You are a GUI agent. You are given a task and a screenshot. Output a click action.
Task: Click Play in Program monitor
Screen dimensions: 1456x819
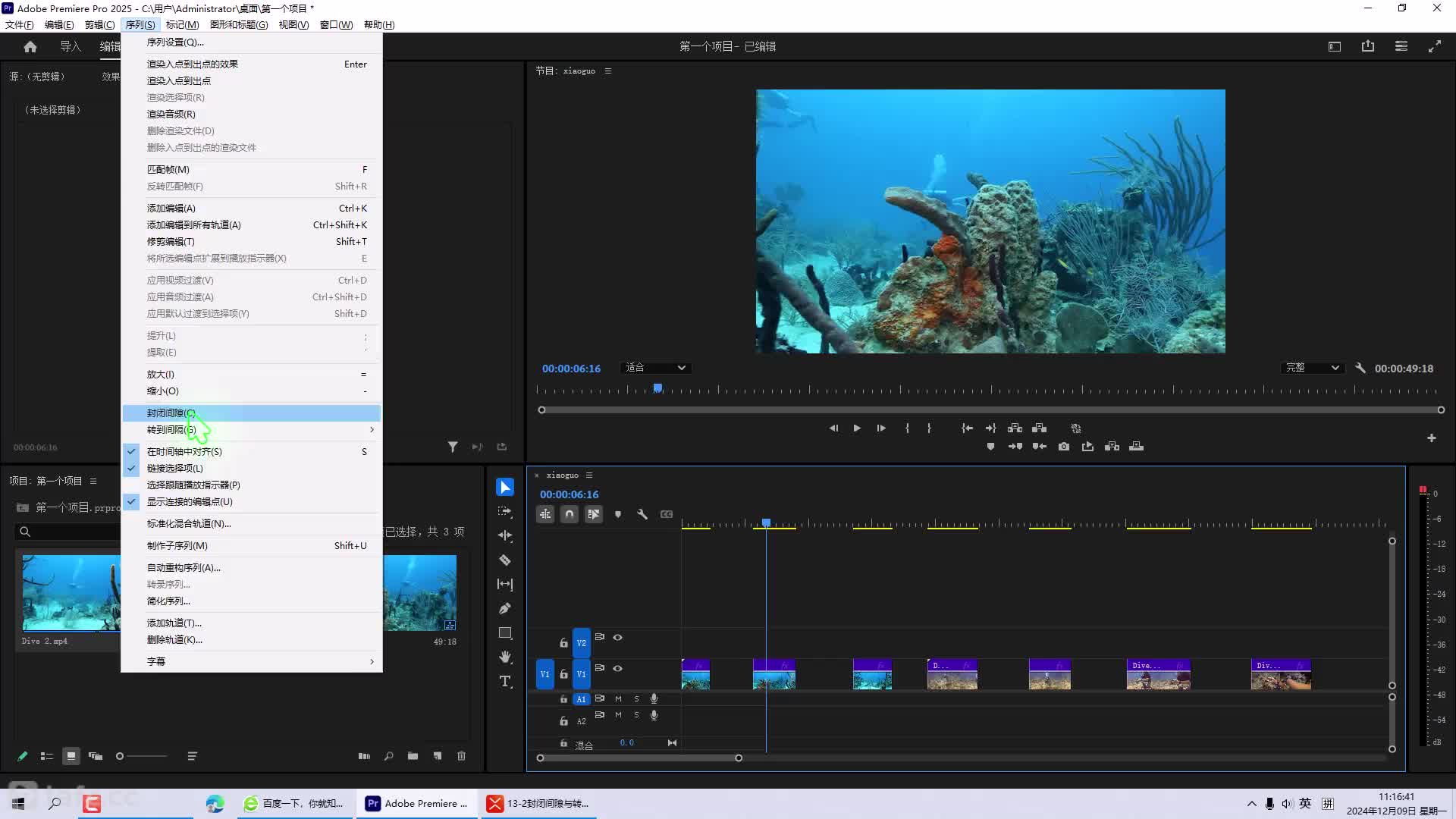(857, 428)
